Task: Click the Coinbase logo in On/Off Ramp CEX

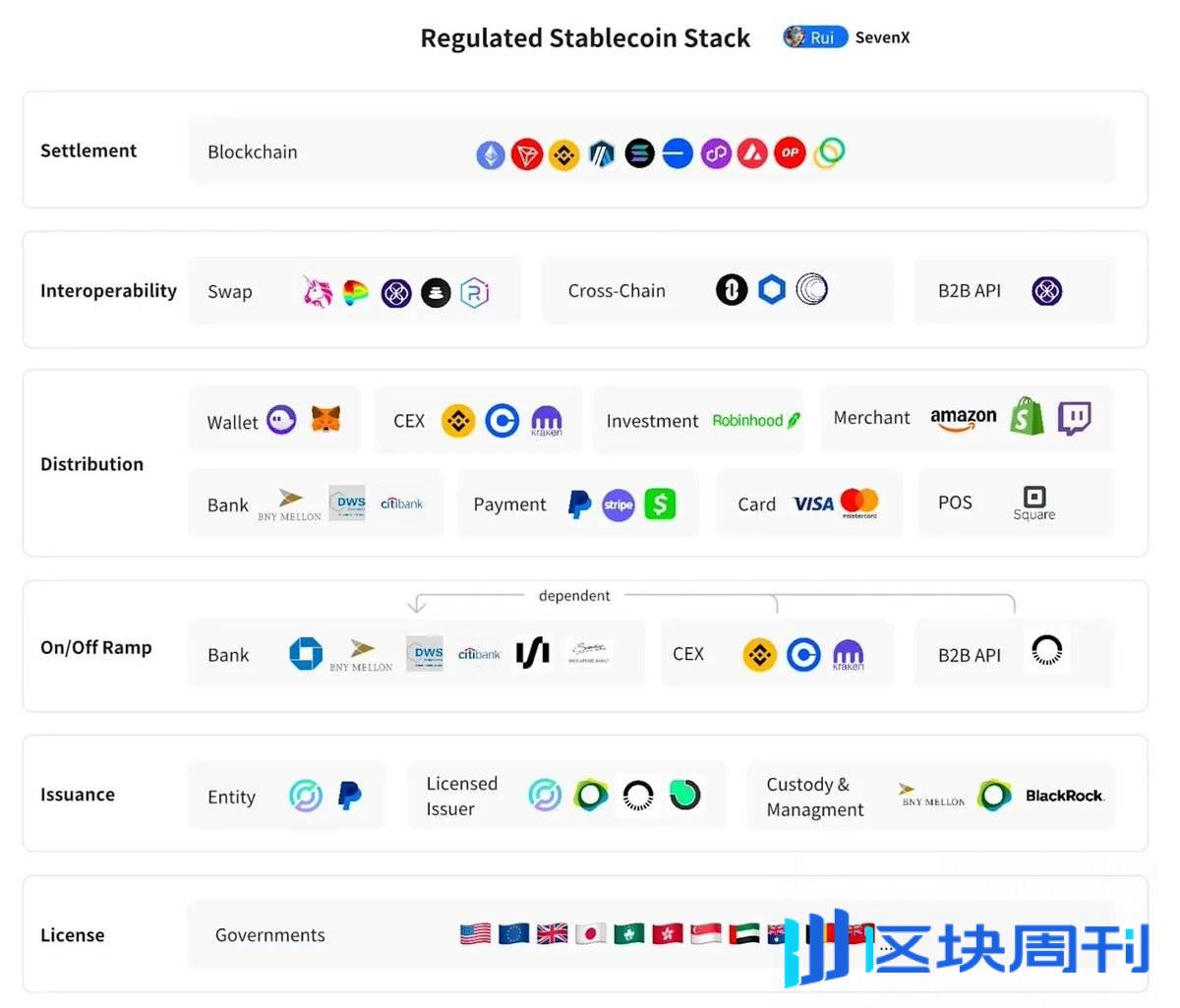Action: tap(803, 655)
